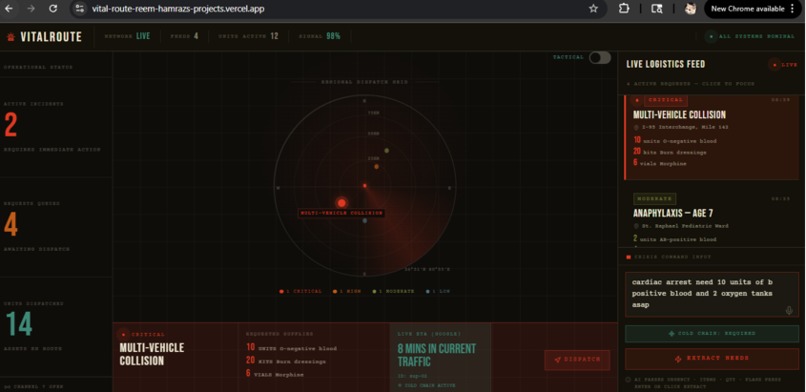Click the Units Dispatched count 14
This screenshot has height=392, width=806.
point(19,325)
